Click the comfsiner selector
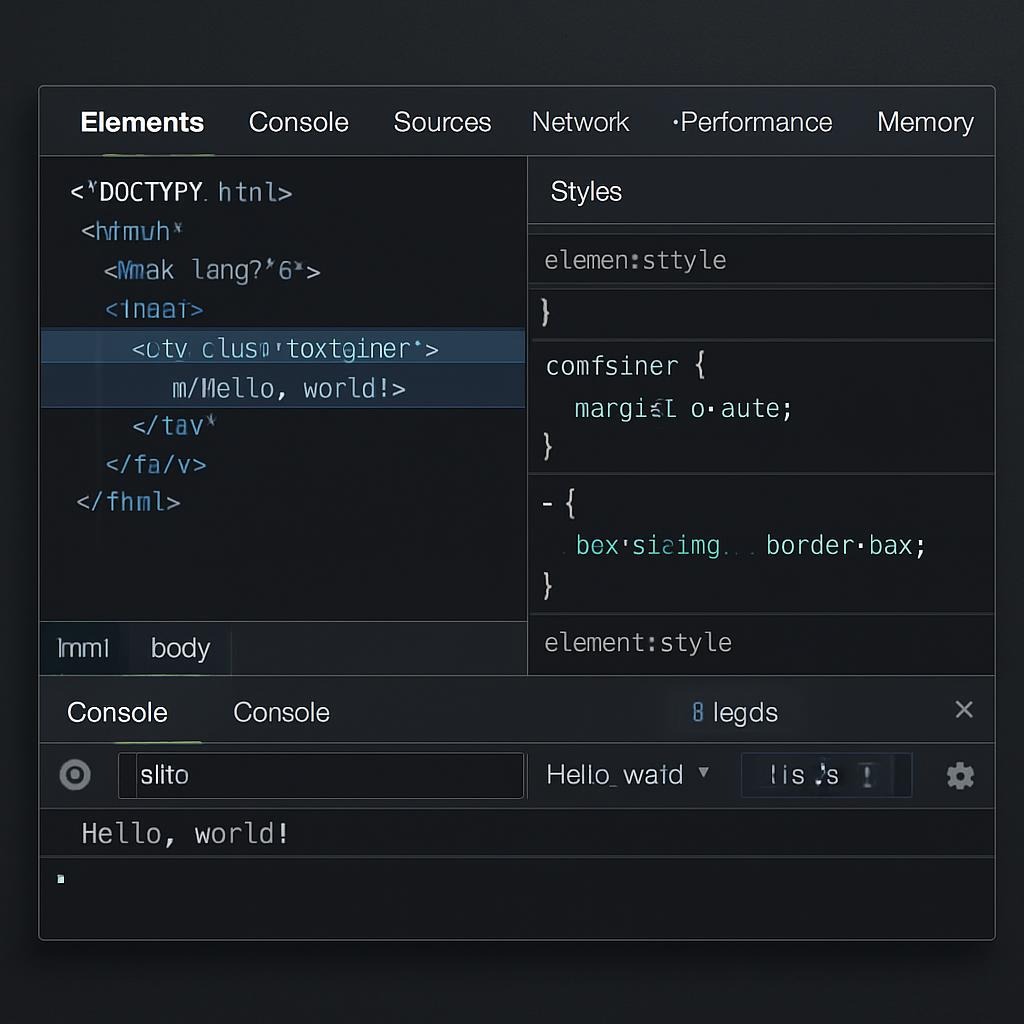Image resolution: width=1024 pixels, height=1024 pixels. coord(612,366)
